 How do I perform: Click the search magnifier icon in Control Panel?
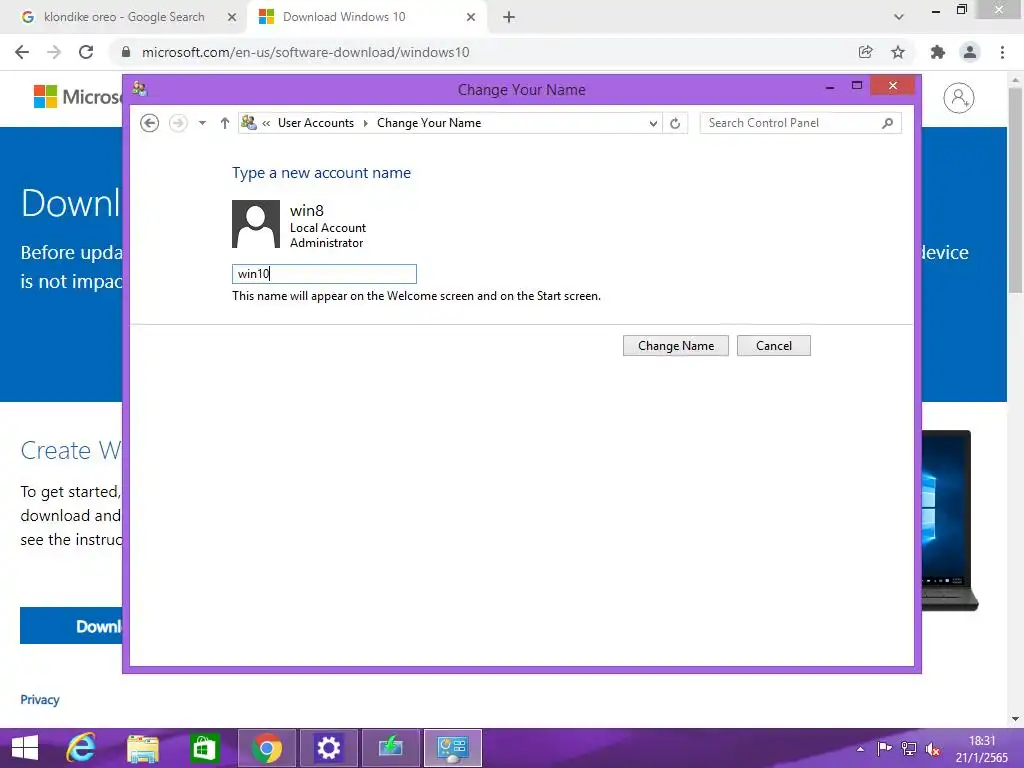(888, 123)
